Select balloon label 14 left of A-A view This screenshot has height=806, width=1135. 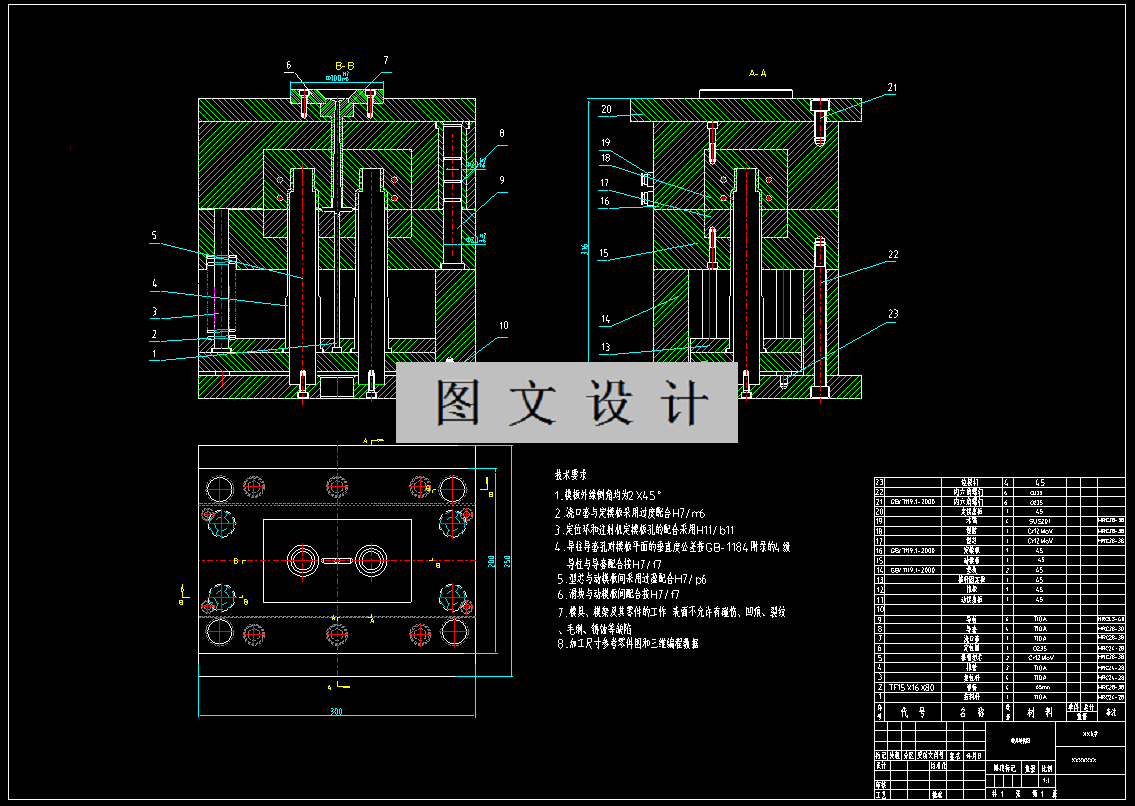[x=605, y=319]
